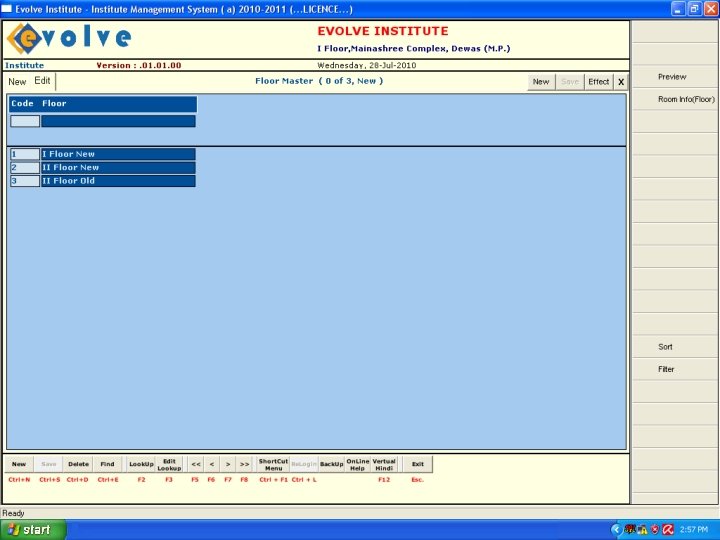Click code cell 2 in the floor list
Viewport: 720px width, 540px height.
(25, 168)
